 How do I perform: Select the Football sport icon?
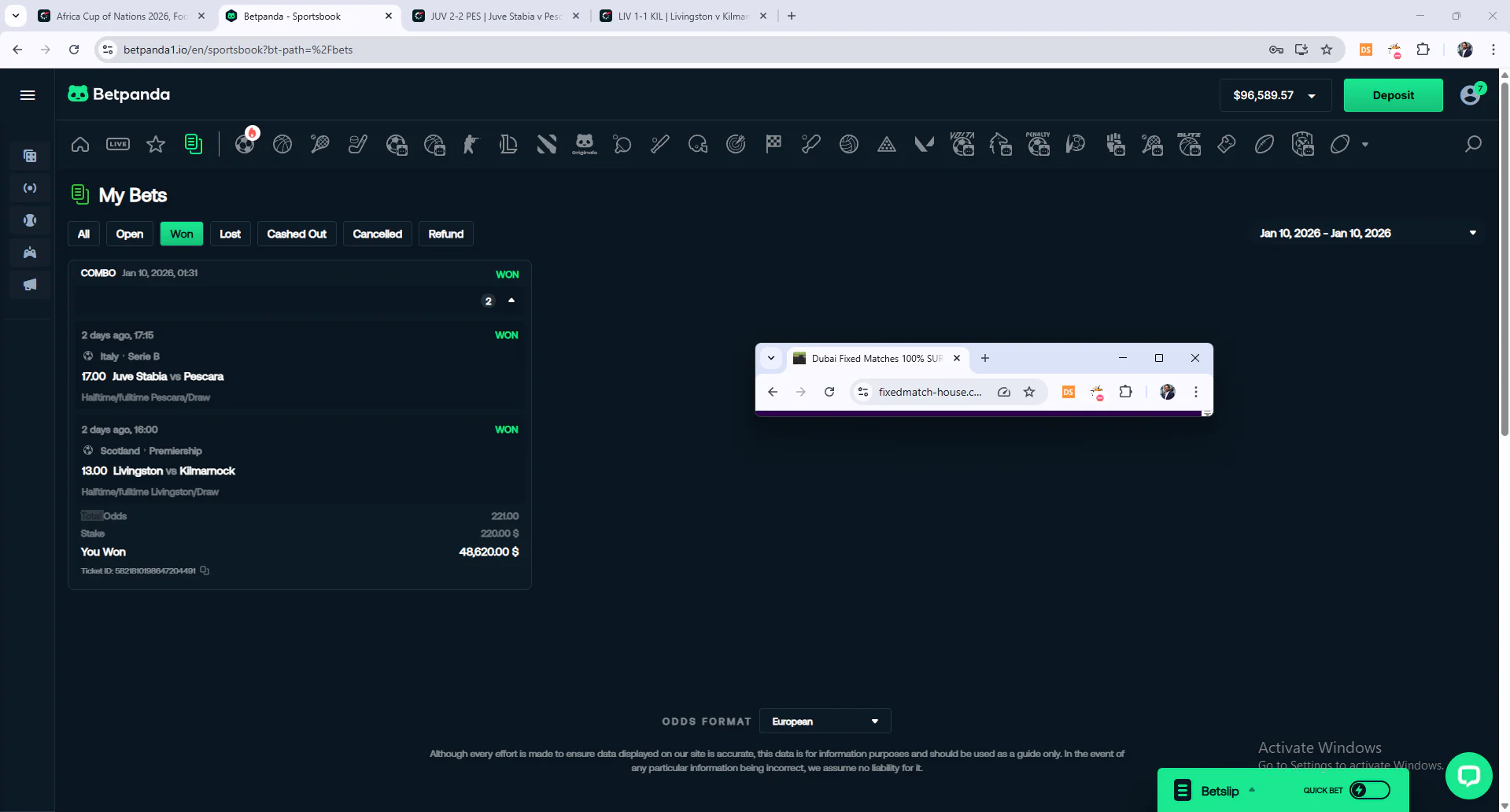click(x=246, y=144)
